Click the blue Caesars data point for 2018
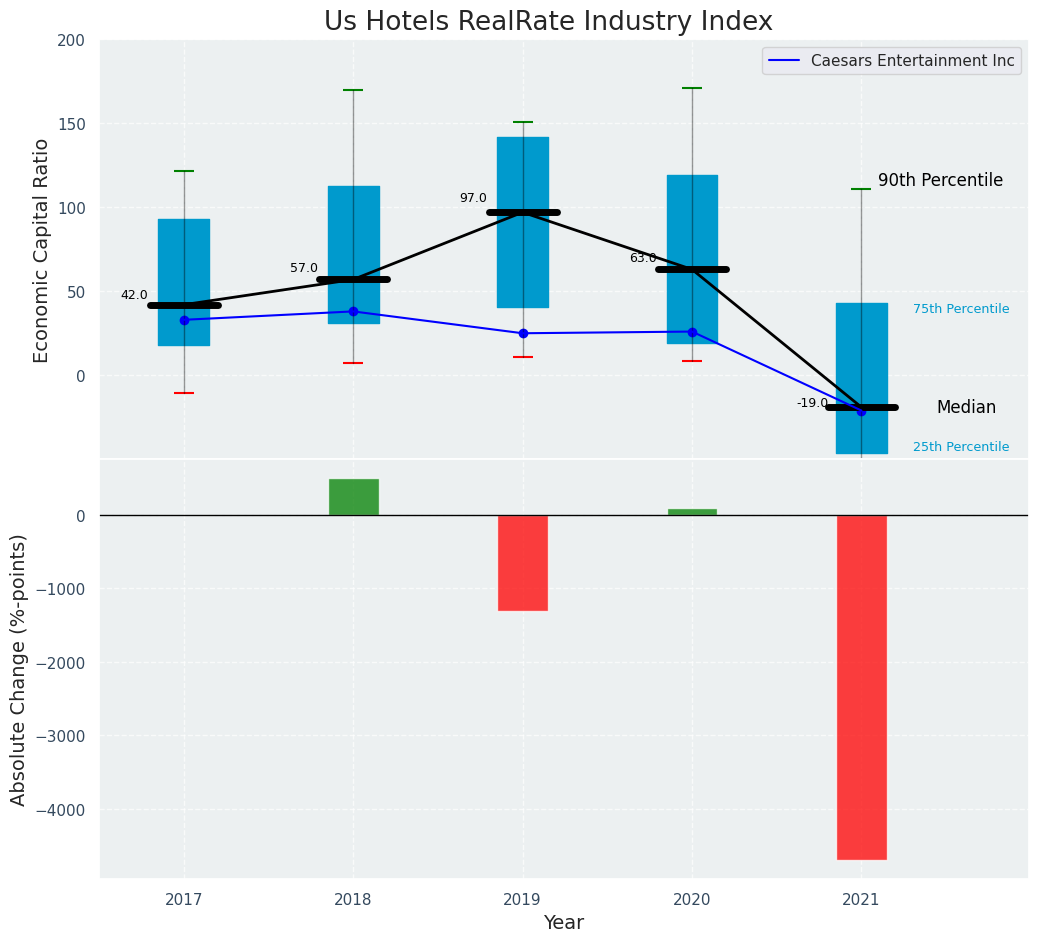The width and height of the screenshot is (1039, 942). (353, 311)
